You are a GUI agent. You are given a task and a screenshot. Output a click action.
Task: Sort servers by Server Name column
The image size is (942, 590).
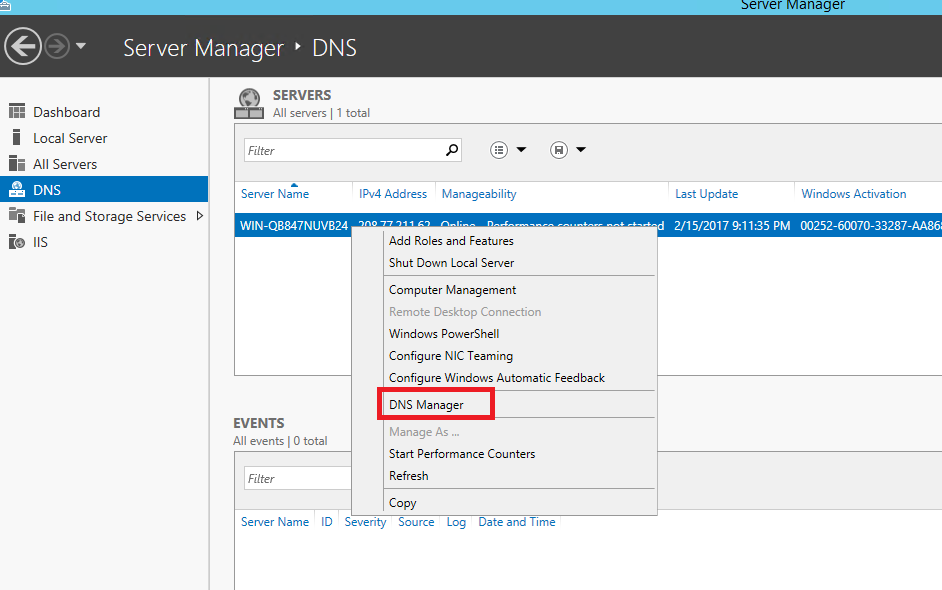tap(275, 194)
